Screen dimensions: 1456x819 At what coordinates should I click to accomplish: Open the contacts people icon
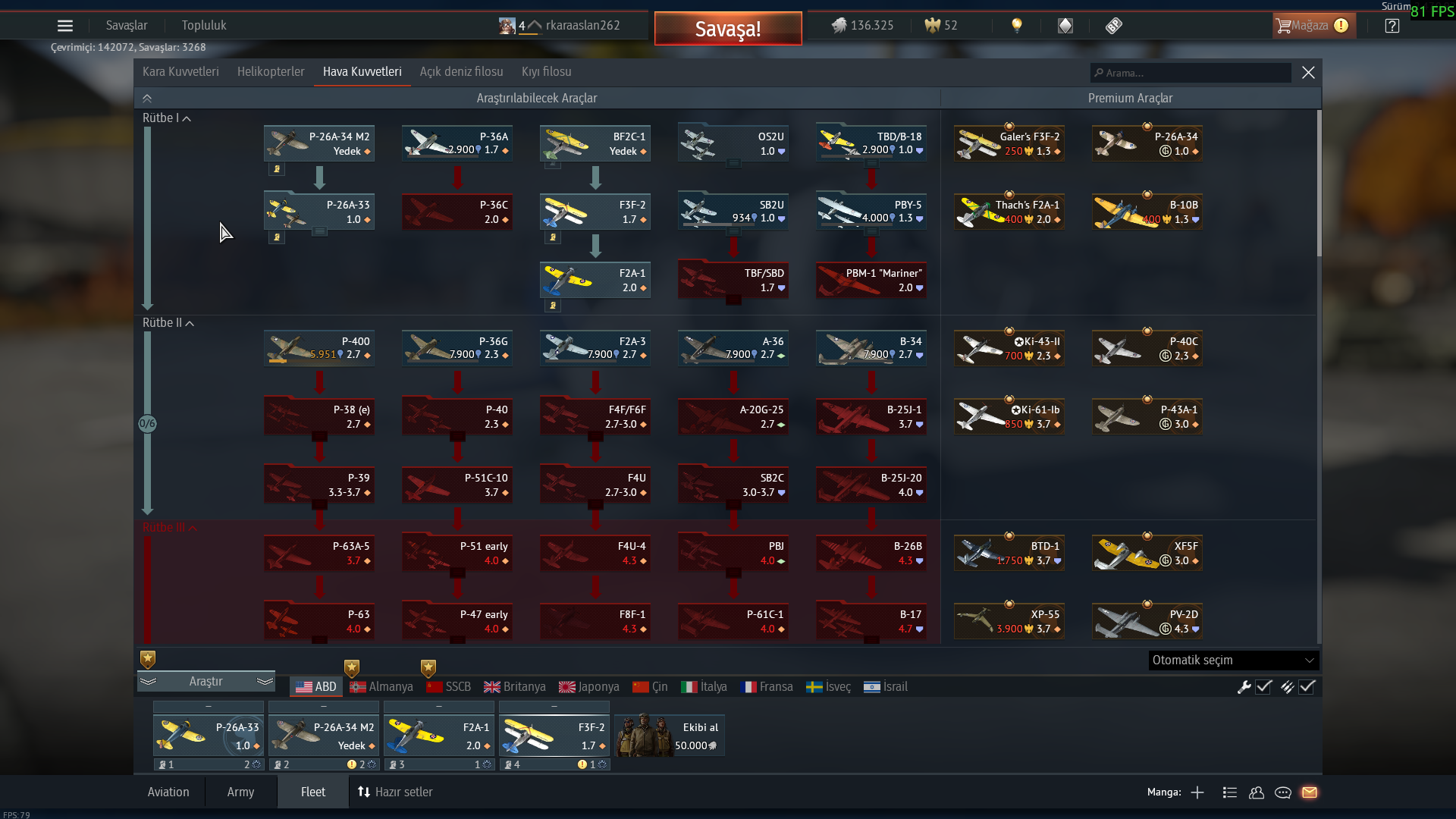[x=1257, y=792]
